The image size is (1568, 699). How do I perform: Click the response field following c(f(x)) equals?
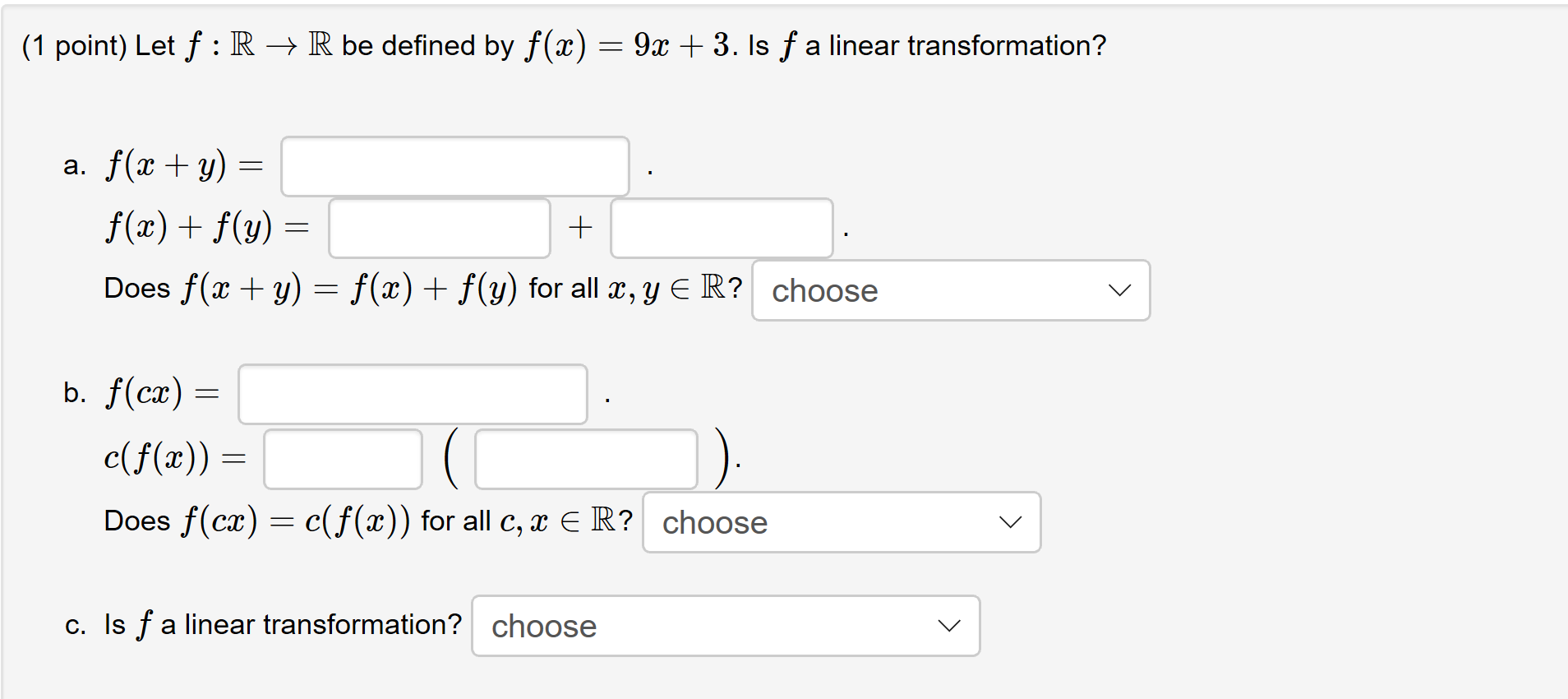pyautogui.click(x=343, y=458)
